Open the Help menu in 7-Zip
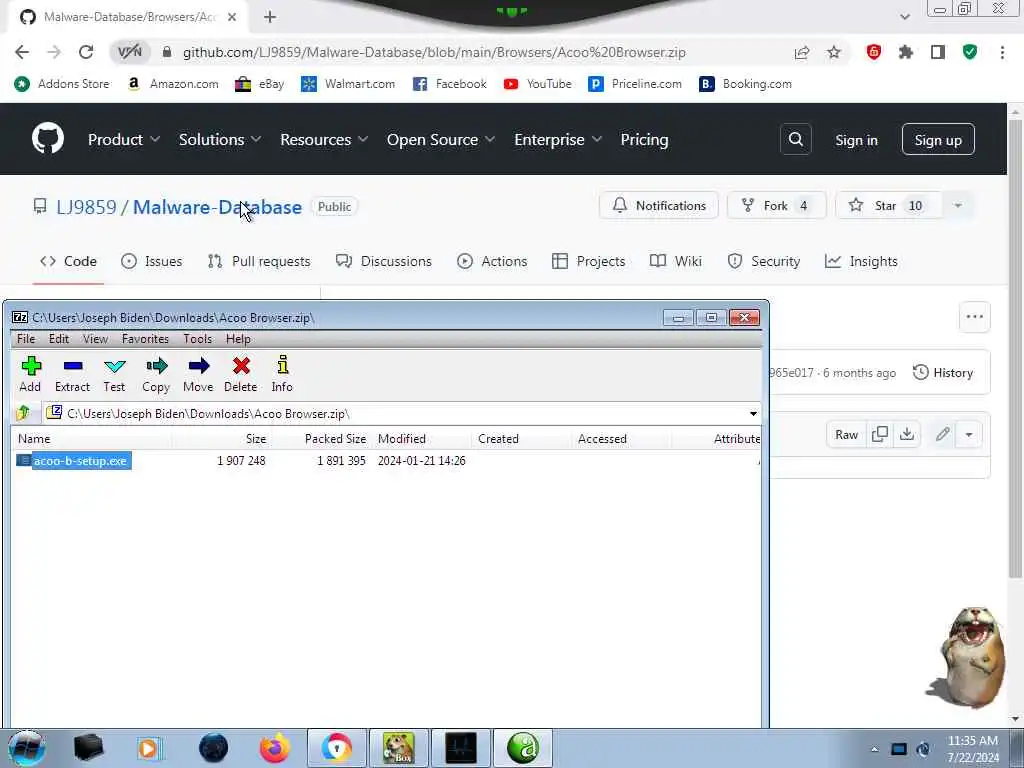 tap(238, 338)
